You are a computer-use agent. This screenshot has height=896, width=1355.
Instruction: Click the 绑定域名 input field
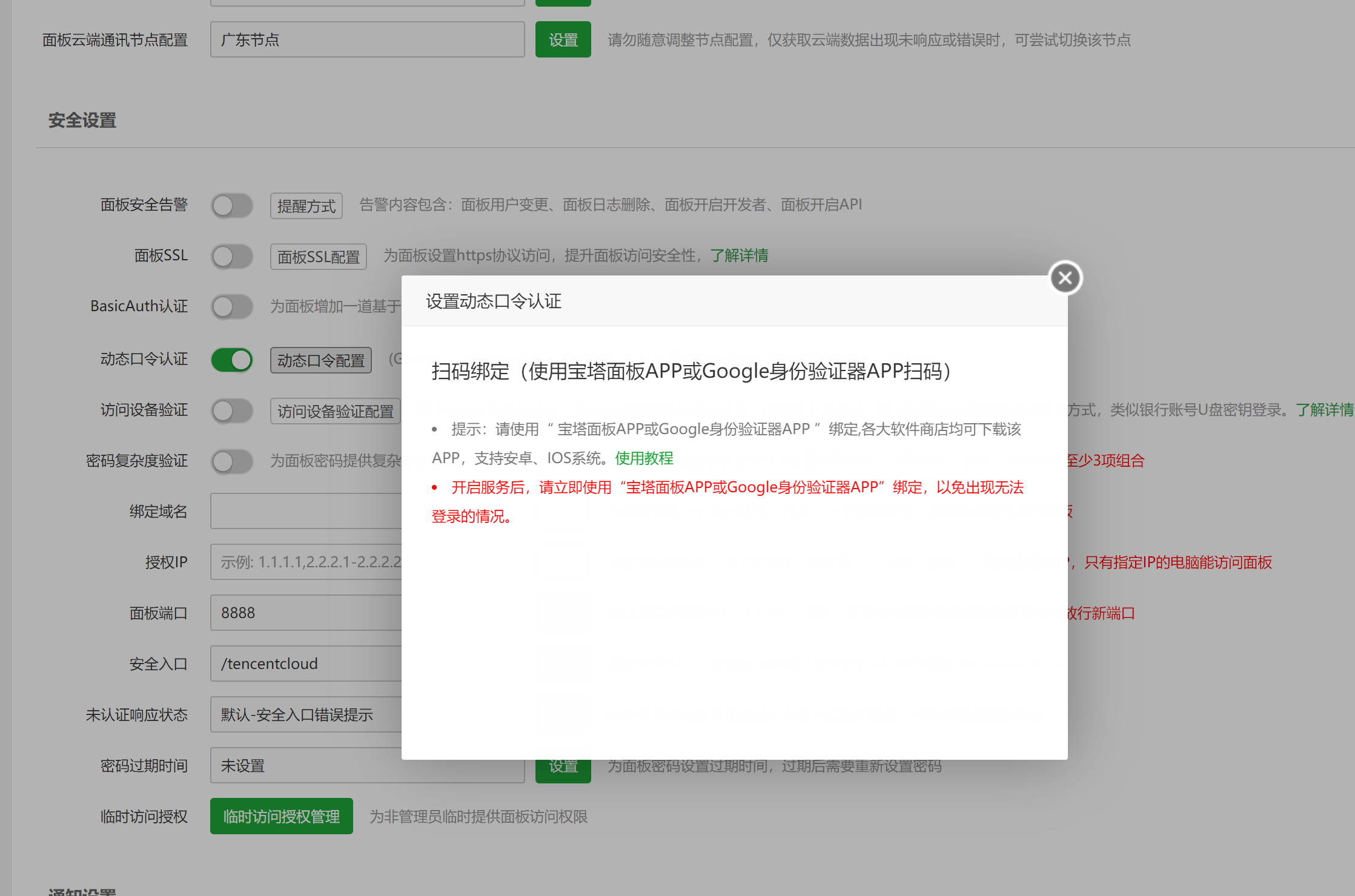pyautogui.click(x=306, y=511)
